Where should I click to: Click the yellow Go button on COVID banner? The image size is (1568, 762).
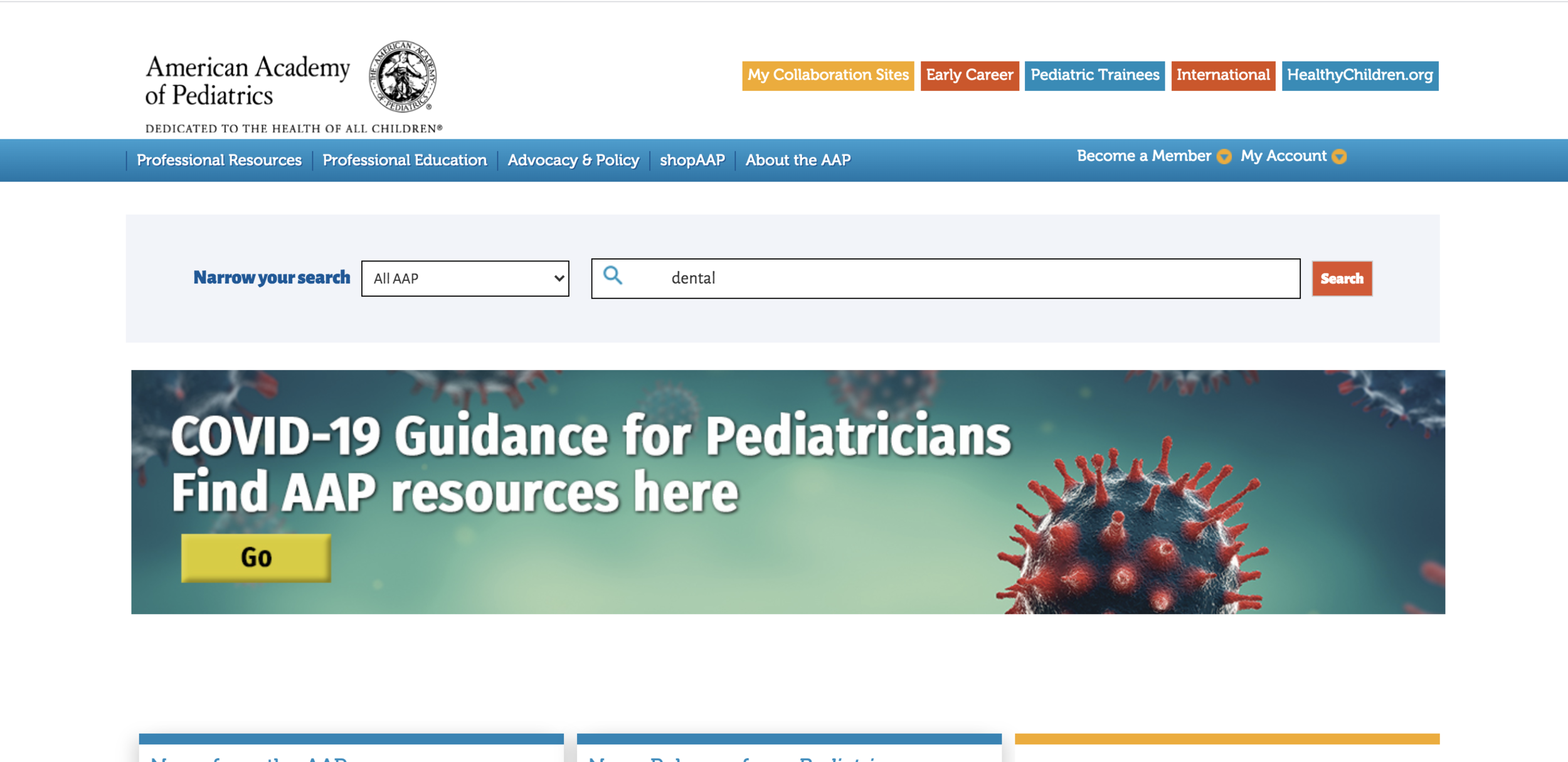coord(256,558)
